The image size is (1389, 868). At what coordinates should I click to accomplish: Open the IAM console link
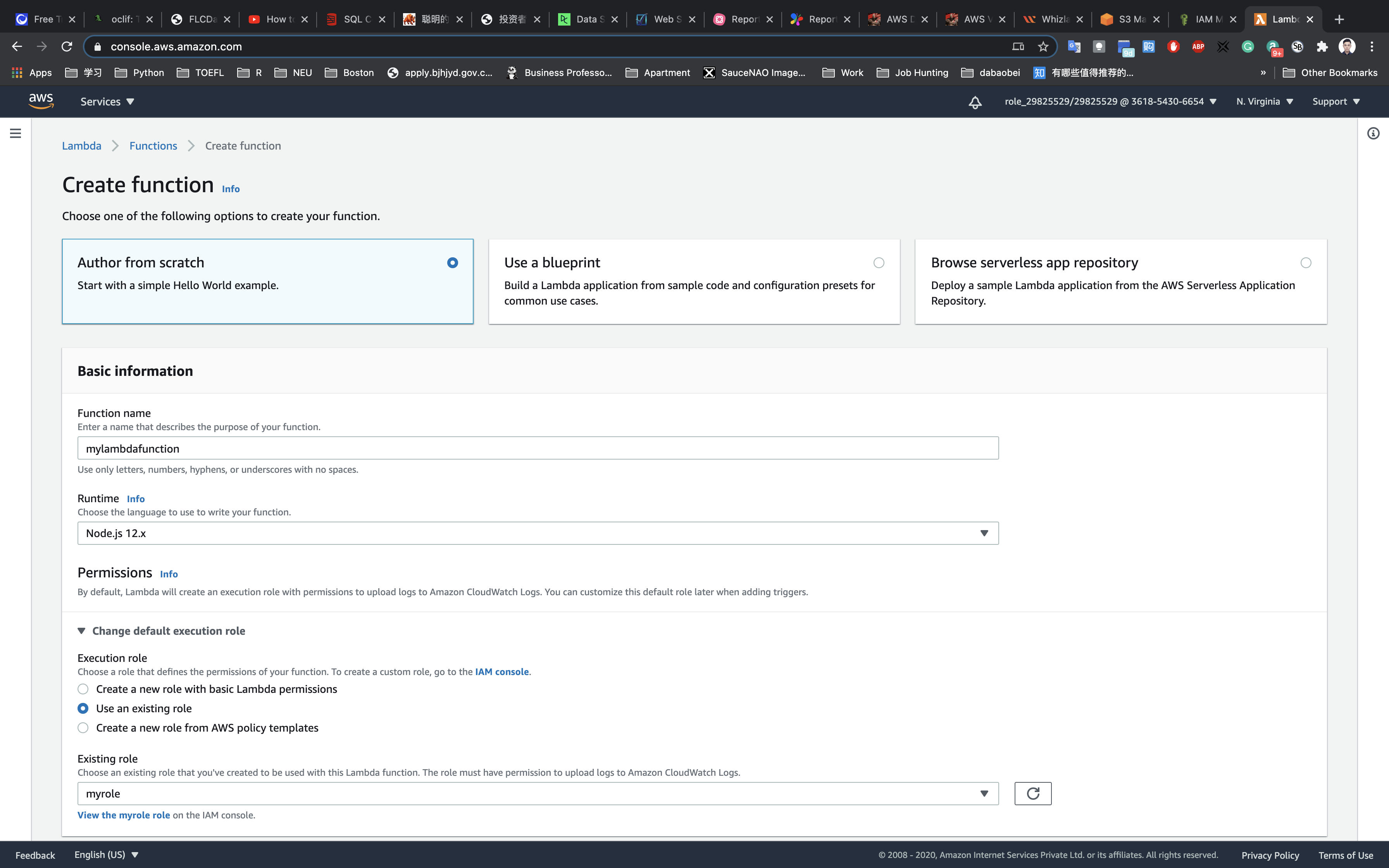tap(501, 672)
